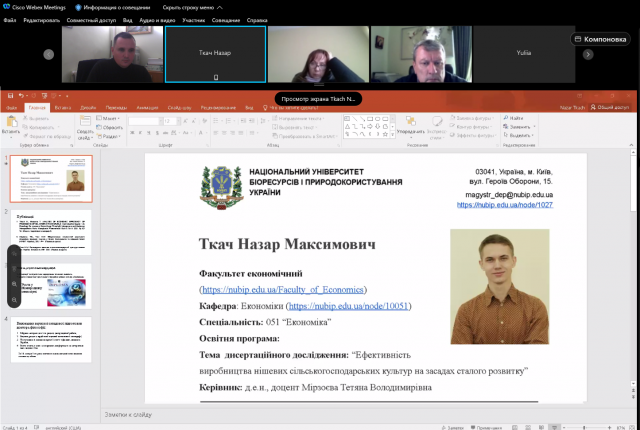Click Формат по образцу format painter
640x430 pixels.
(47, 136)
